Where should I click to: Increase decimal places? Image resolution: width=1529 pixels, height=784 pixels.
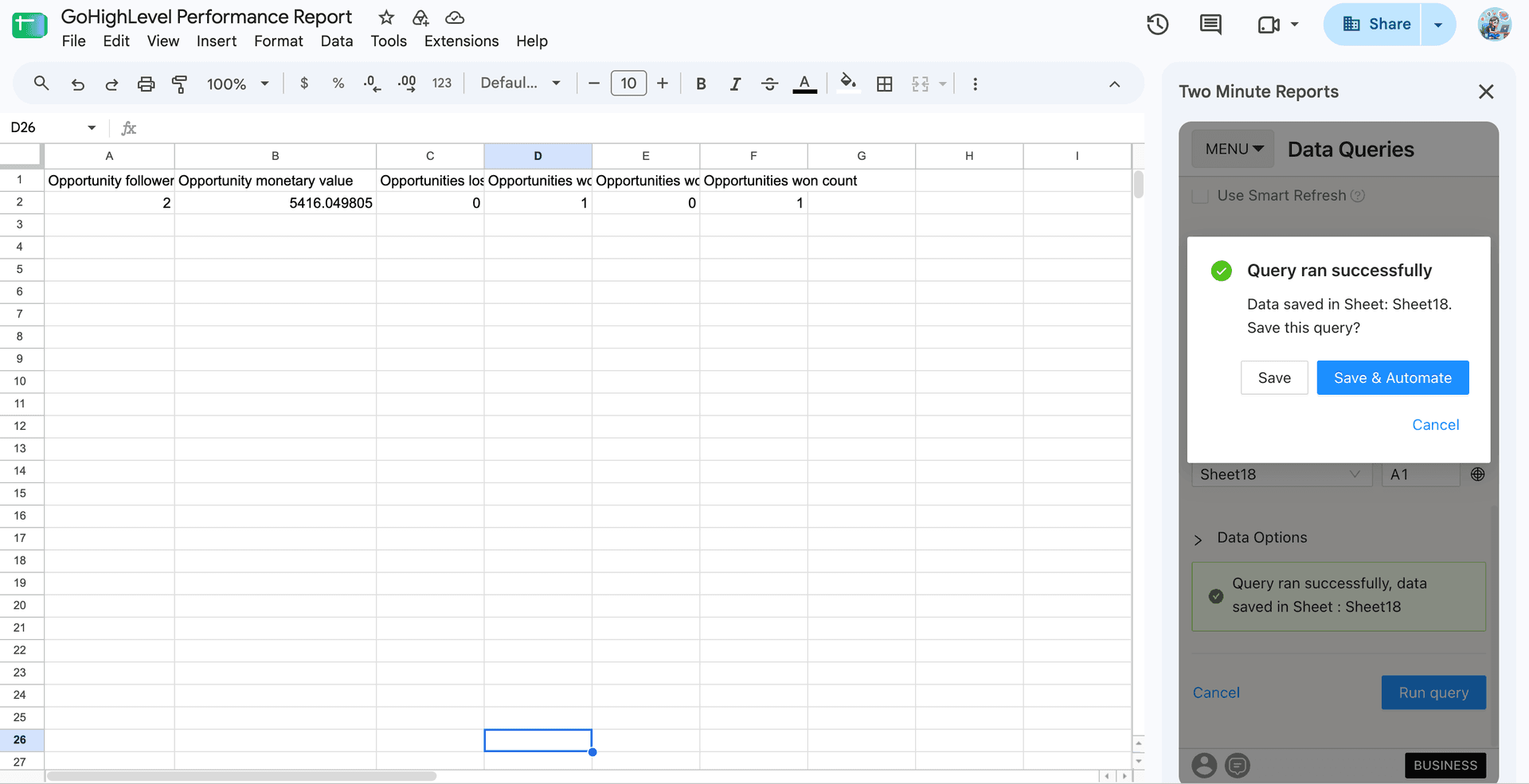click(407, 84)
